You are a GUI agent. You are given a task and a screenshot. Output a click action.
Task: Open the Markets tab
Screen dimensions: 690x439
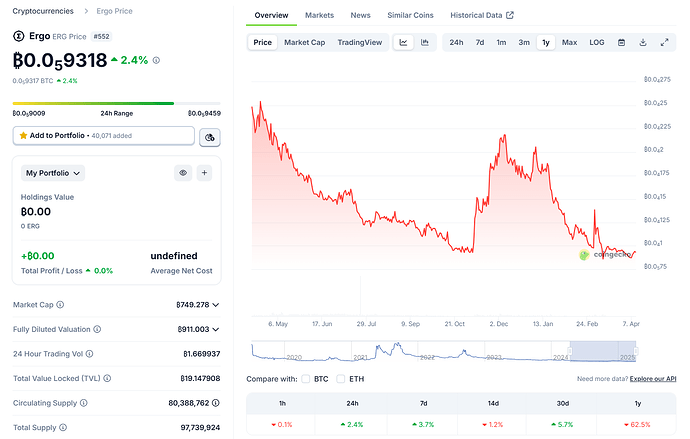(319, 15)
